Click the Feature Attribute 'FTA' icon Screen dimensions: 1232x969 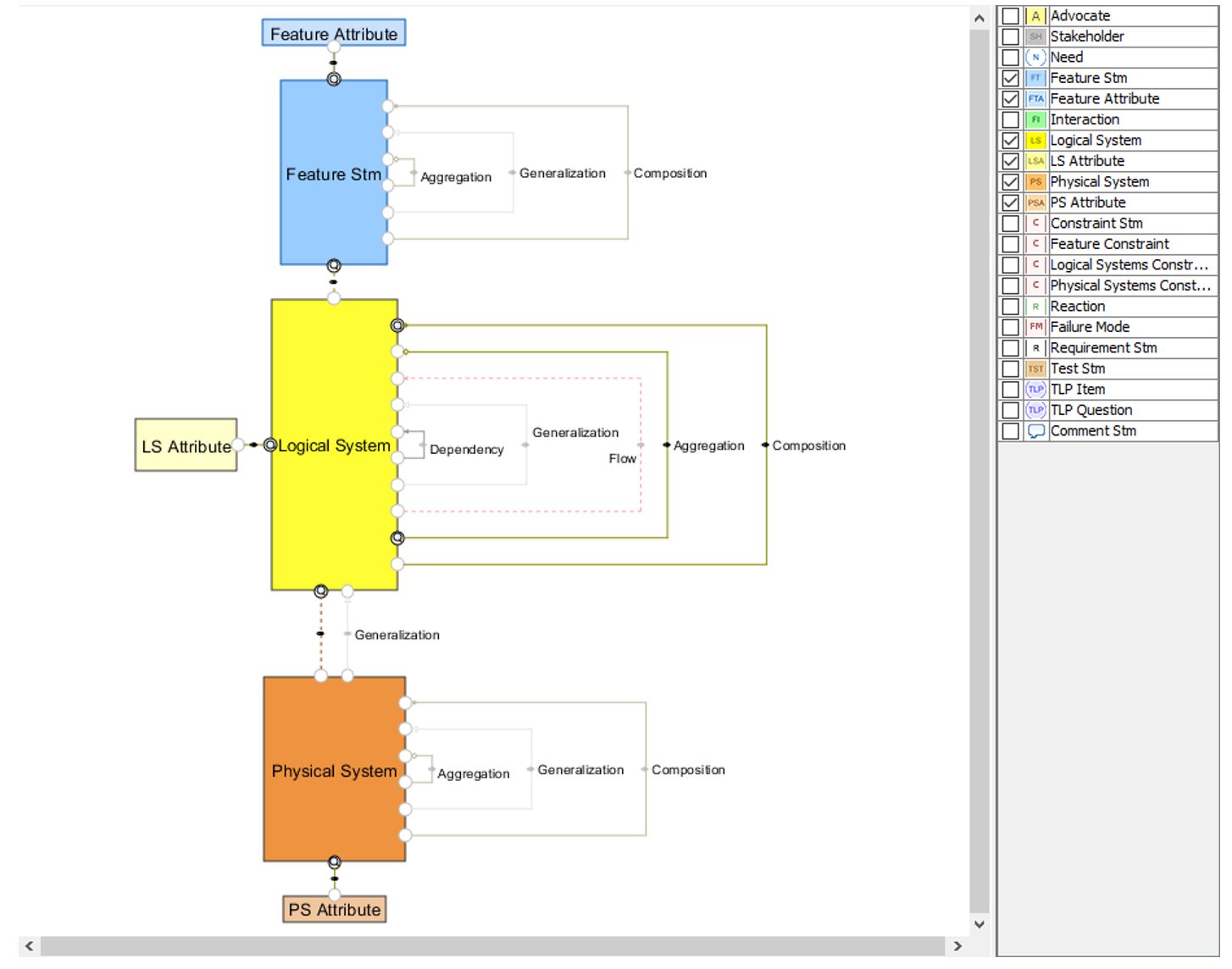1035,98
